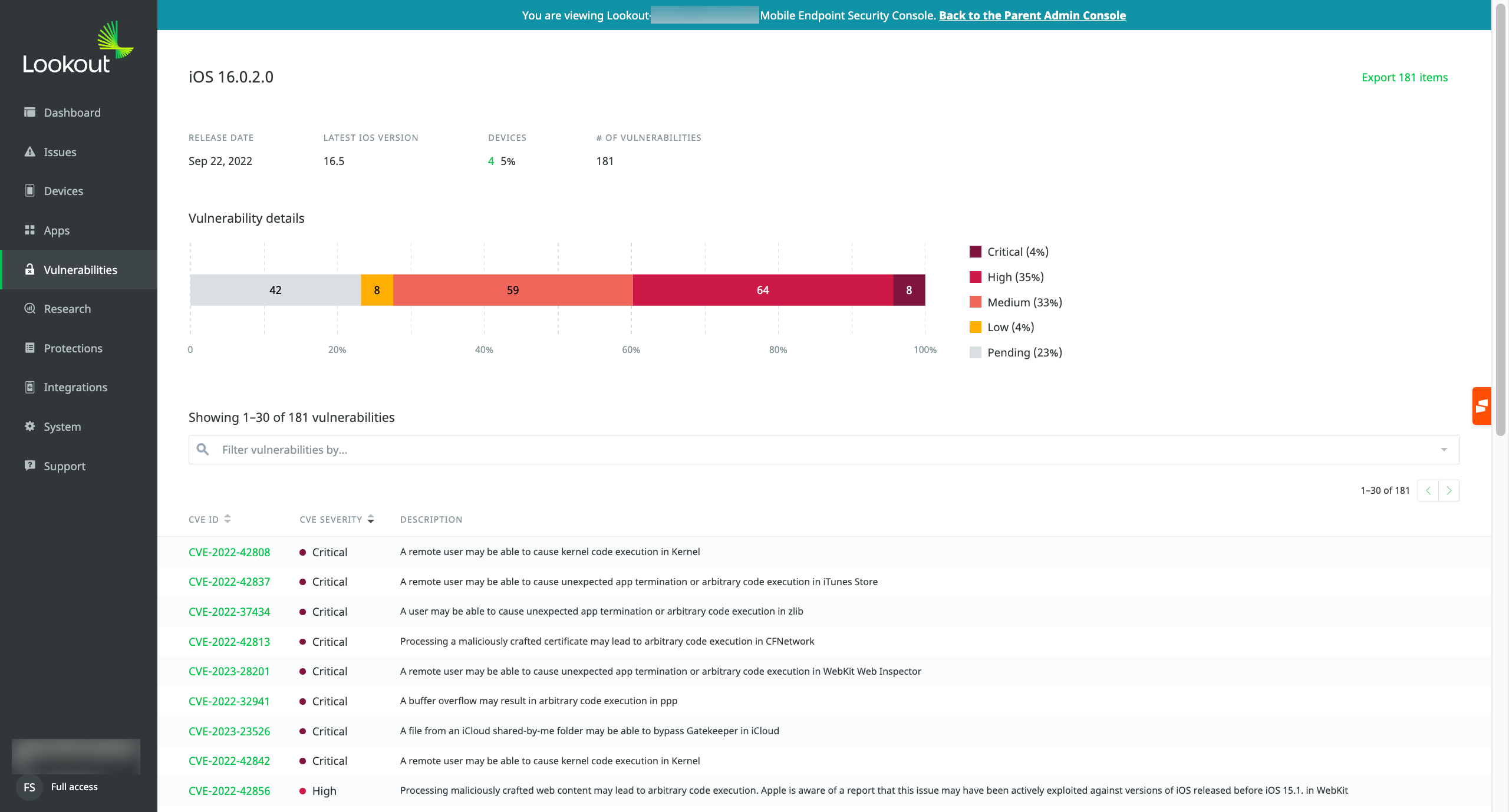1509x812 pixels.
Task: Click the High severity bar segment 64
Action: pyautogui.click(x=763, y=290)
